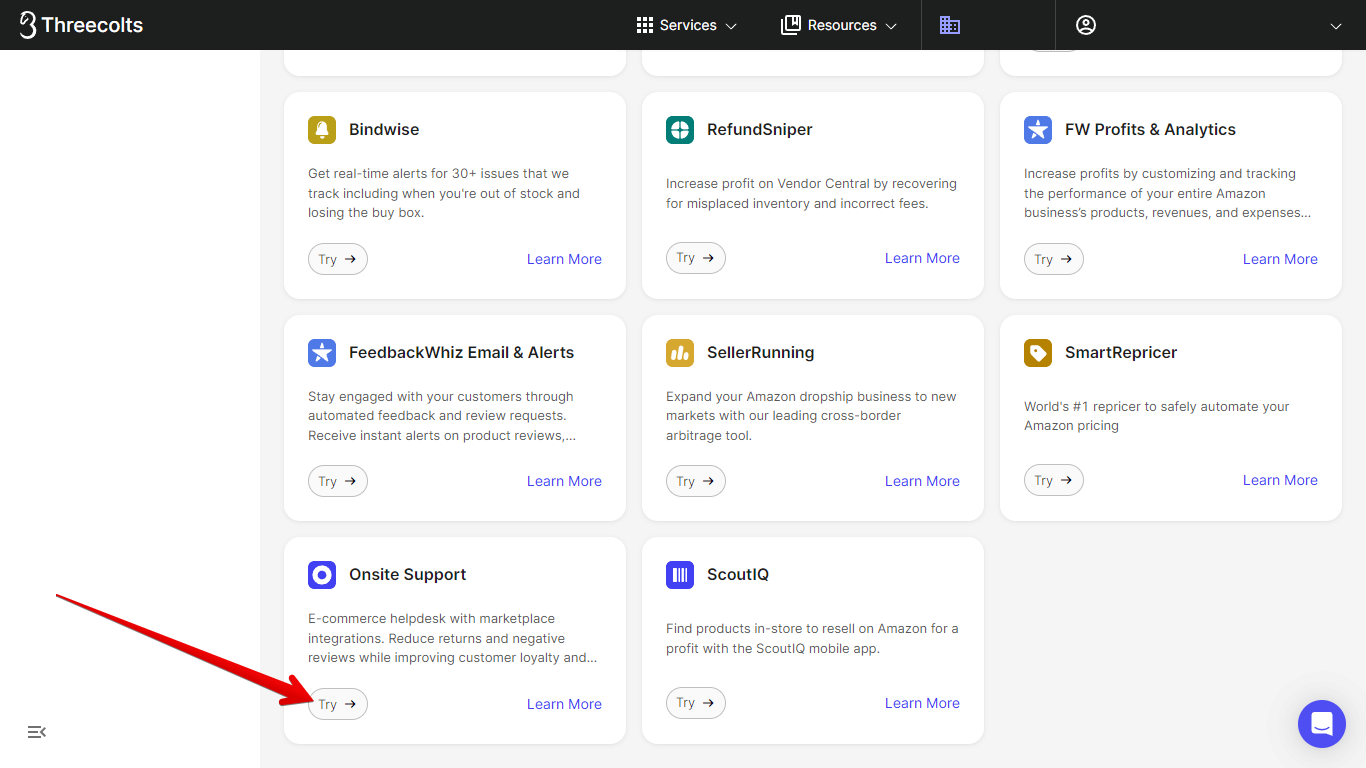The image size is (1366, 768).
Task: Learn More about Bindwise
Action: (564, 259)
